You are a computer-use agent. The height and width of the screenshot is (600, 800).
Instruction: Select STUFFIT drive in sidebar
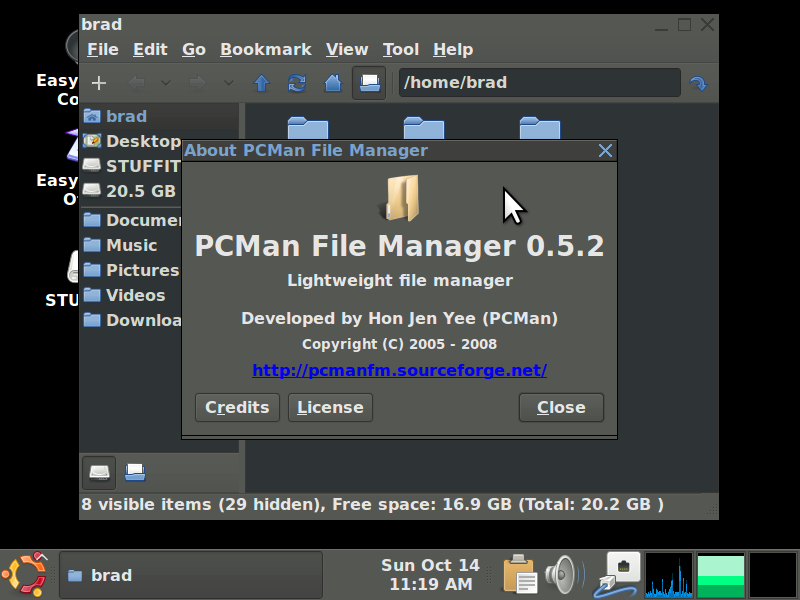click(132, 166)
